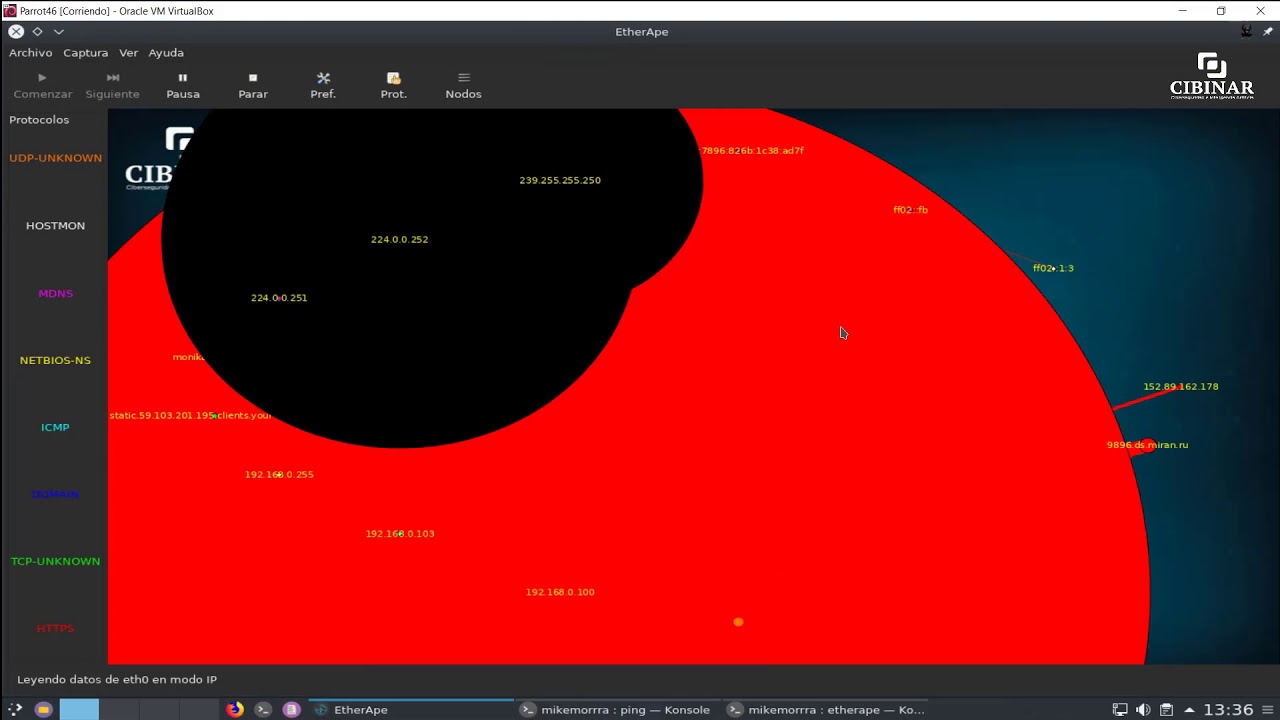This screenshot has height=720, width=1280.
Task: Click the node 224.0.0.252
Action: (399, 240)
